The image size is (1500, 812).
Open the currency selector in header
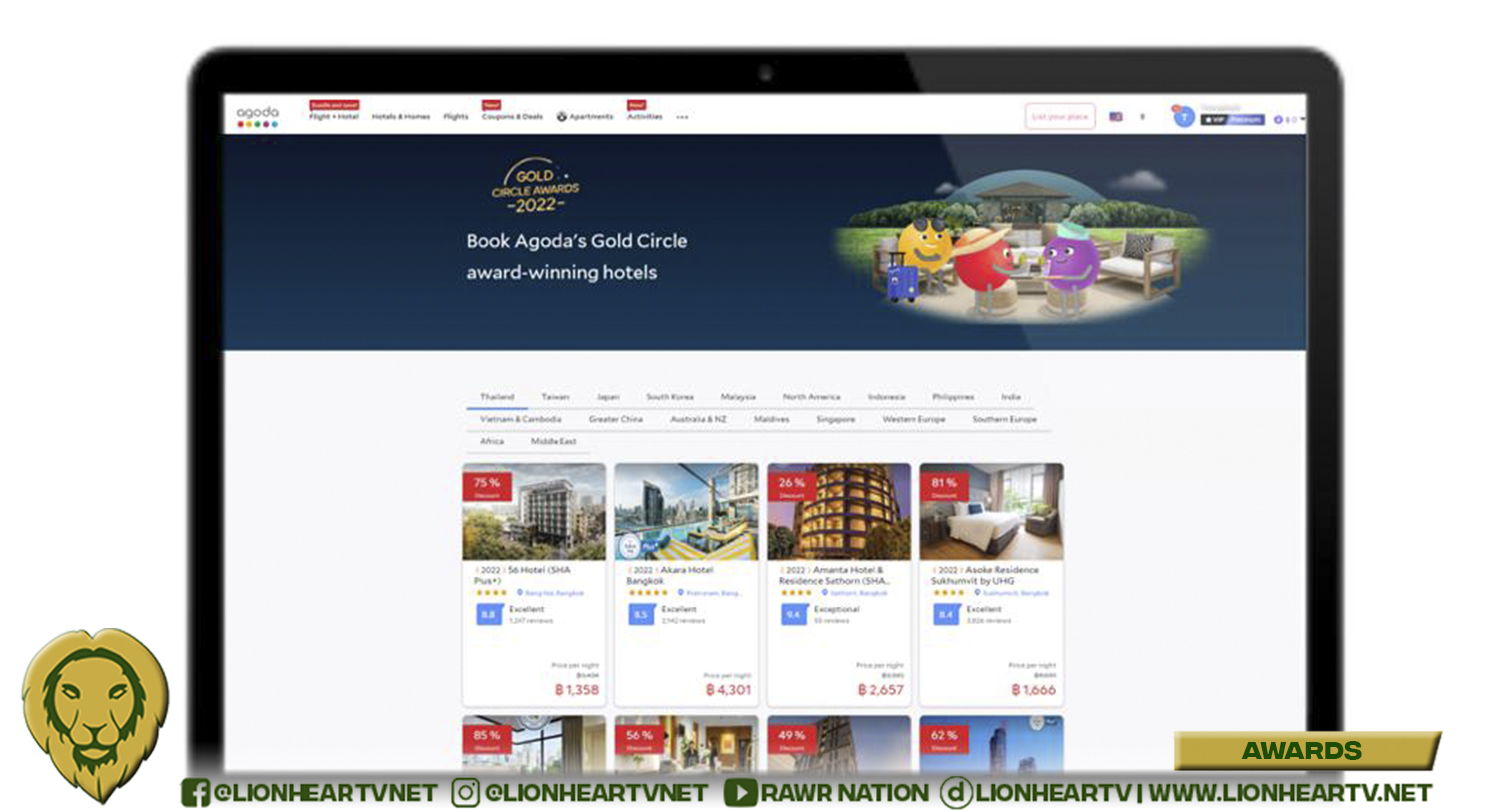click(x=1142, y=117)
